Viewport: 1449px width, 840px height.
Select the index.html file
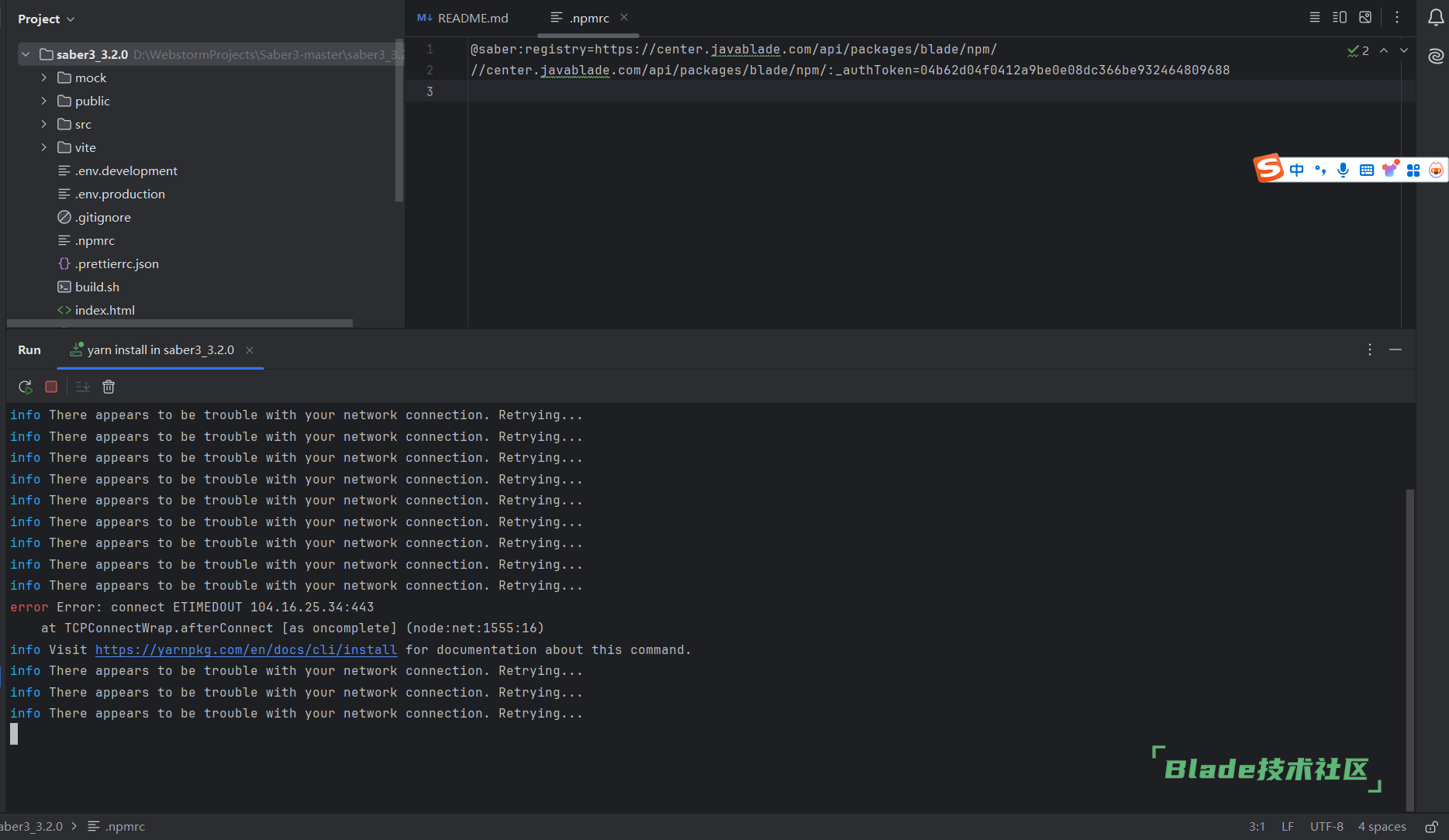click(96, 310)
